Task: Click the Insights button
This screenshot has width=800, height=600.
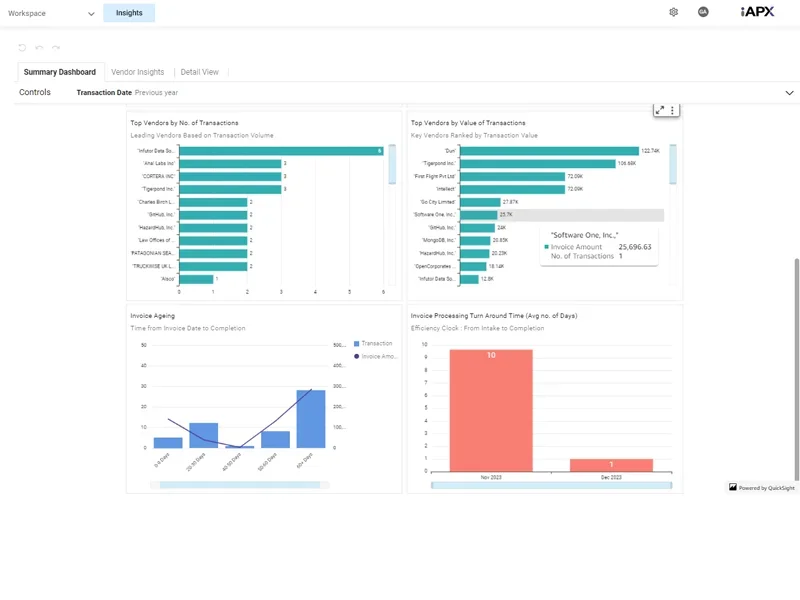Action: click(129, 13)
